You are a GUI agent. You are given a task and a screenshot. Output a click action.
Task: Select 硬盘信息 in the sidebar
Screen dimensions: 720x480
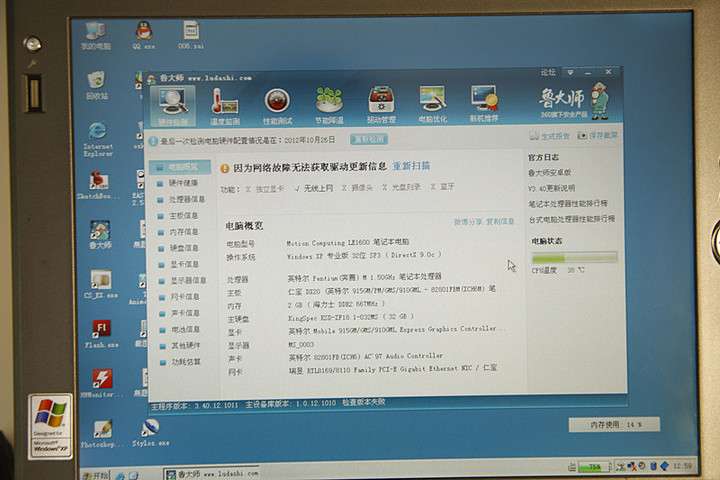coord(178,248)
